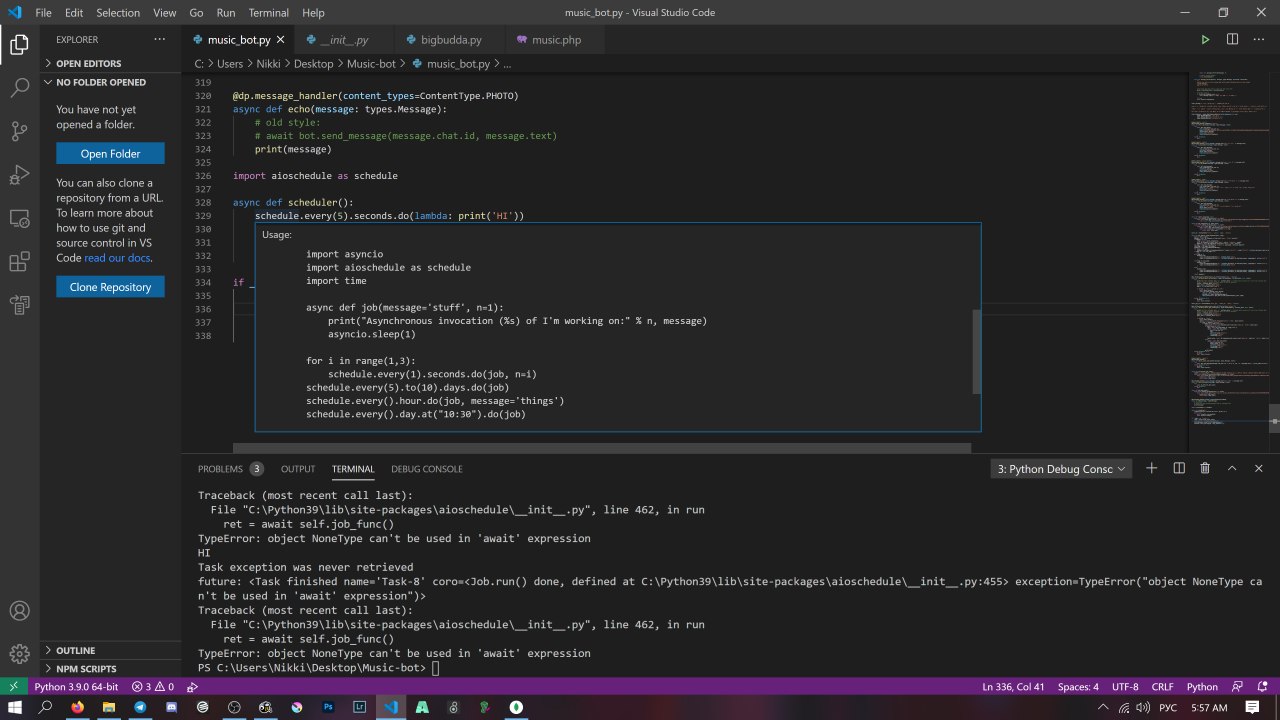Open the Terminal menu
This screenshot has height=720, width=1280.
[x=268, y=13]
